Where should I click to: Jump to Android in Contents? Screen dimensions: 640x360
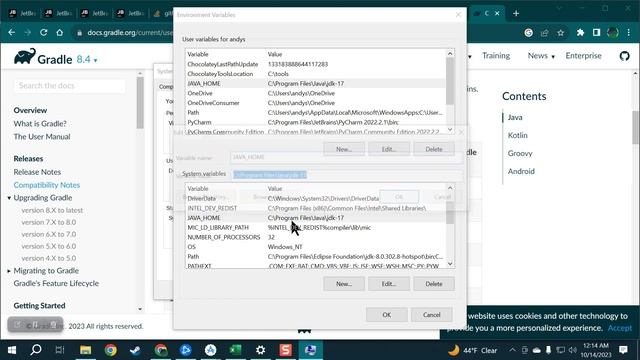[521, 171]
